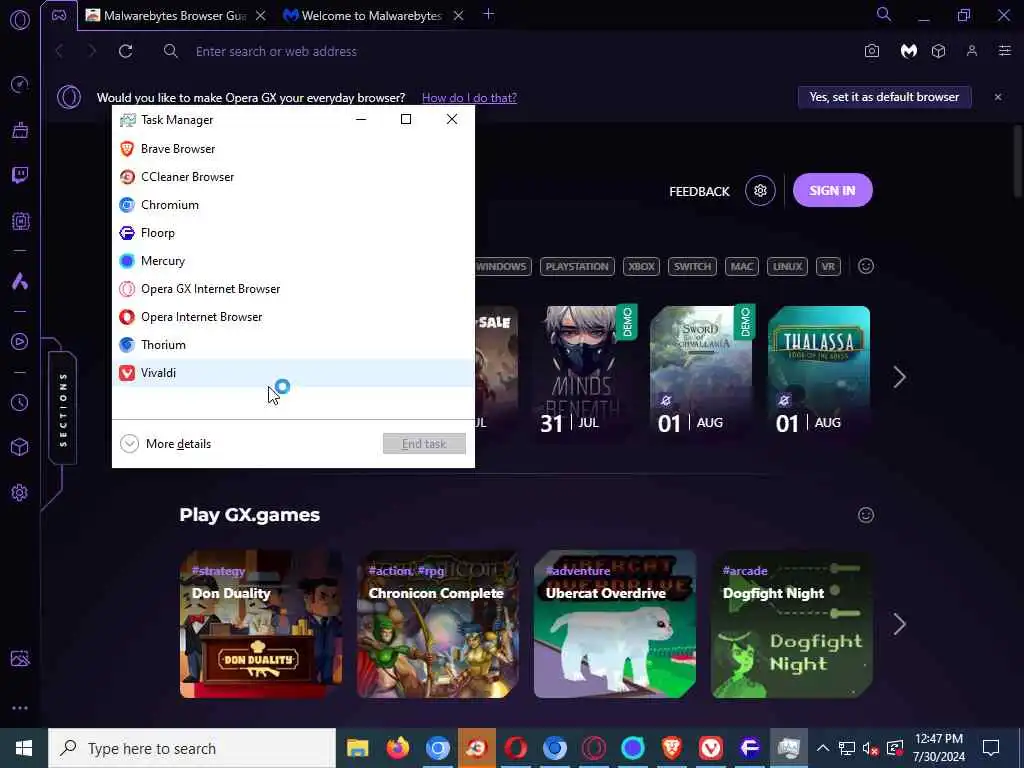The width and height of the screenshot is (1024, 768).
Task: Click the End task button
Action: [x=424, y=444]
